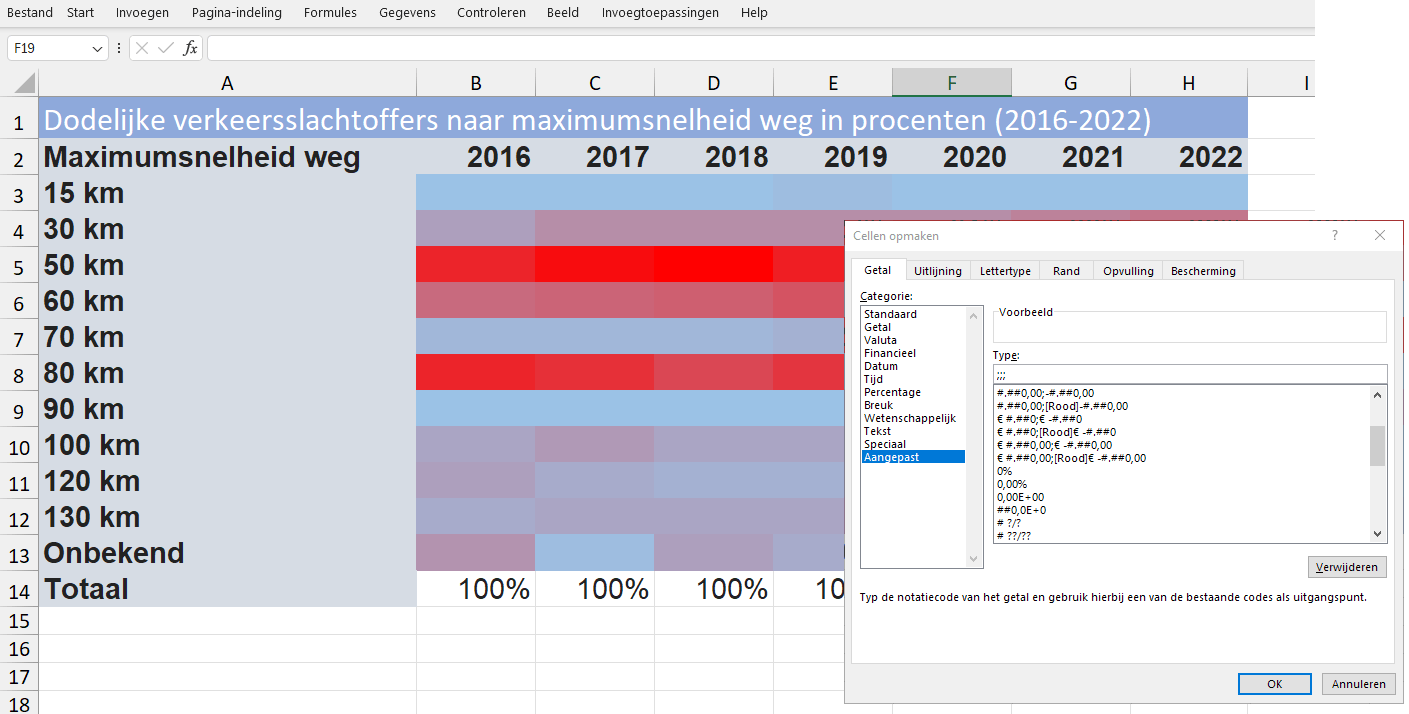Image resolution: width=1409 pixels, height=714 pixels.
Task: Click inside the formula bar input
Action: (760, 48)
